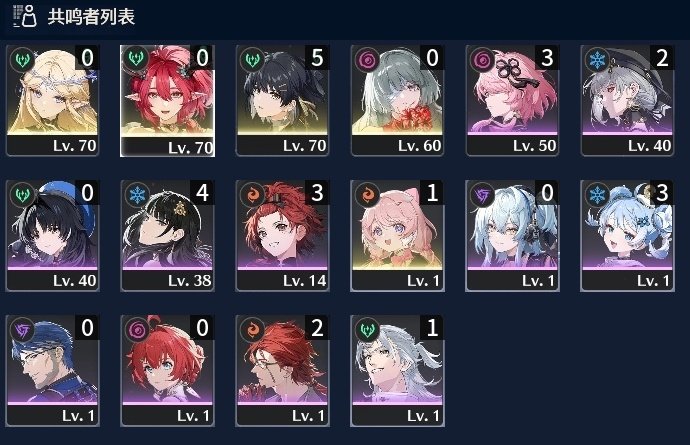Click the snowflake icon on the Lv. 40 grey-haired card

point(597,59)
